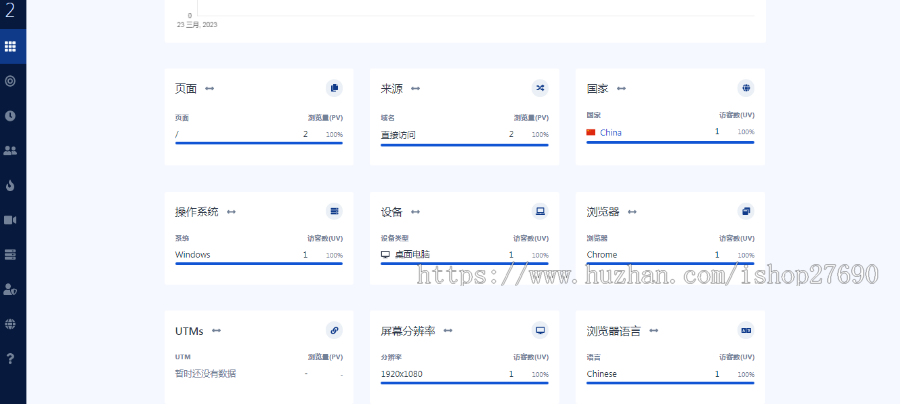Expand the 浏览器语言 card with arrows icon
Viewport: 900px width, 404px height.
tap(654, 331)
